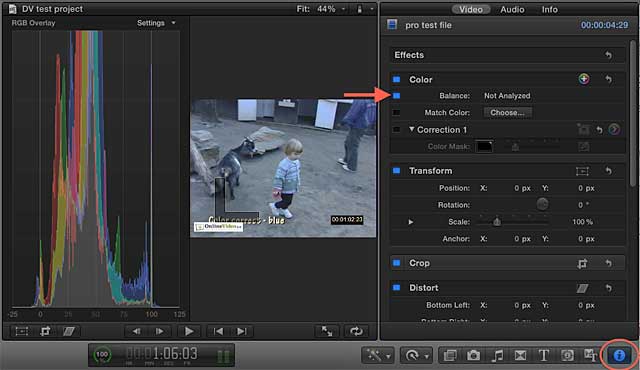The width and height of the screenshot is (640, 370).
Task: Toggle the Color section checkbox
Action: (x=396, y=79)
